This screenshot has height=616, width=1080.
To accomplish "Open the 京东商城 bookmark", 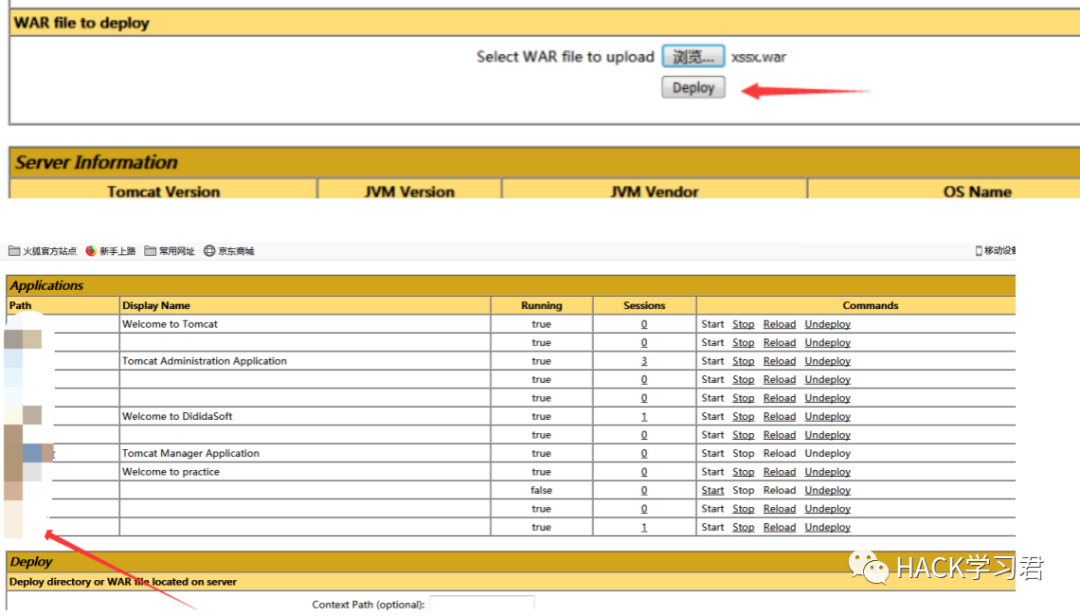I will (x=229, y=251).
